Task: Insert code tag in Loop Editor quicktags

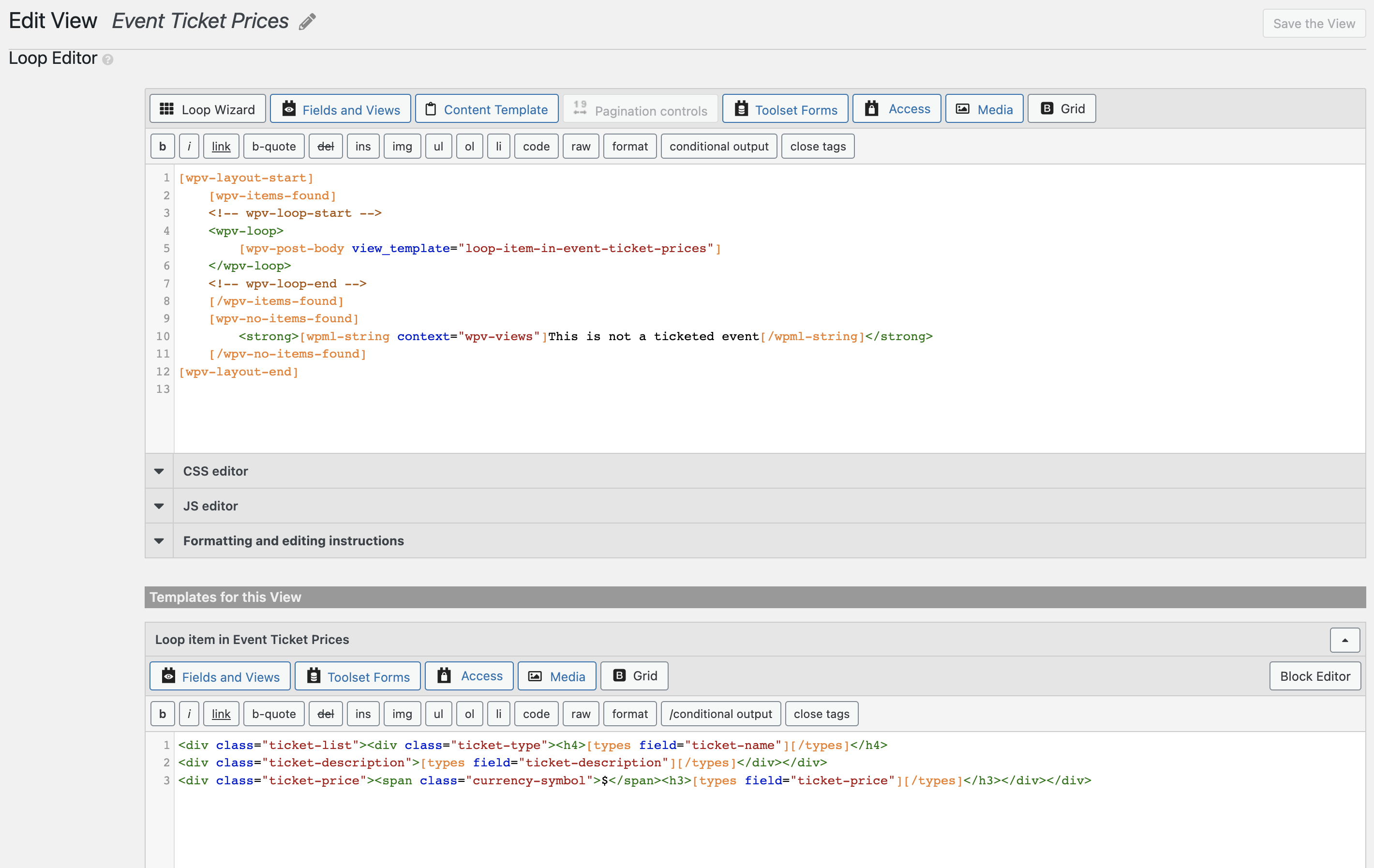Action: point(537,146)
